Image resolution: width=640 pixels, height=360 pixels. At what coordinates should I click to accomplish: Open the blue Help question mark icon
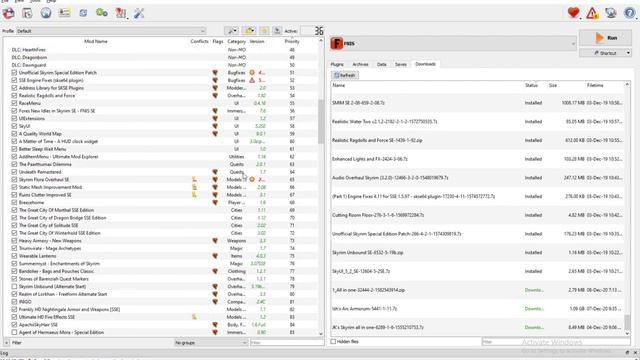[629, 13]
